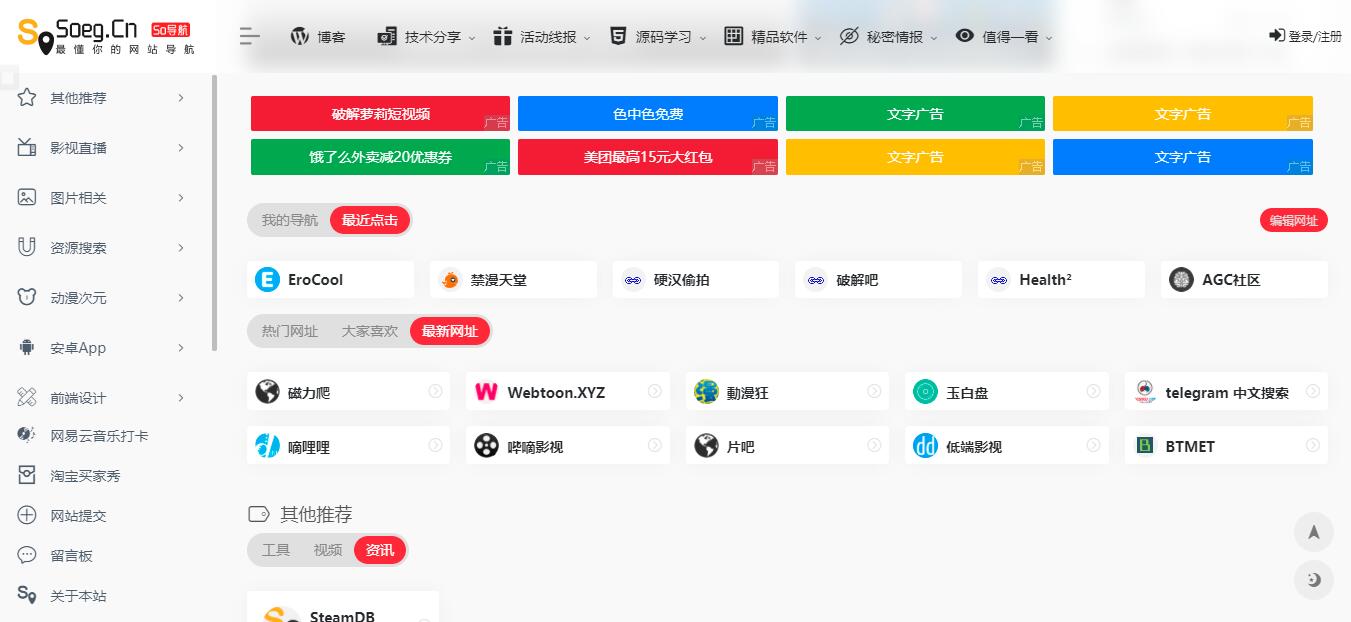Click the 编辑网址 button
This screenshot has width=1351, height=622.
click(x=1294, y=220)
